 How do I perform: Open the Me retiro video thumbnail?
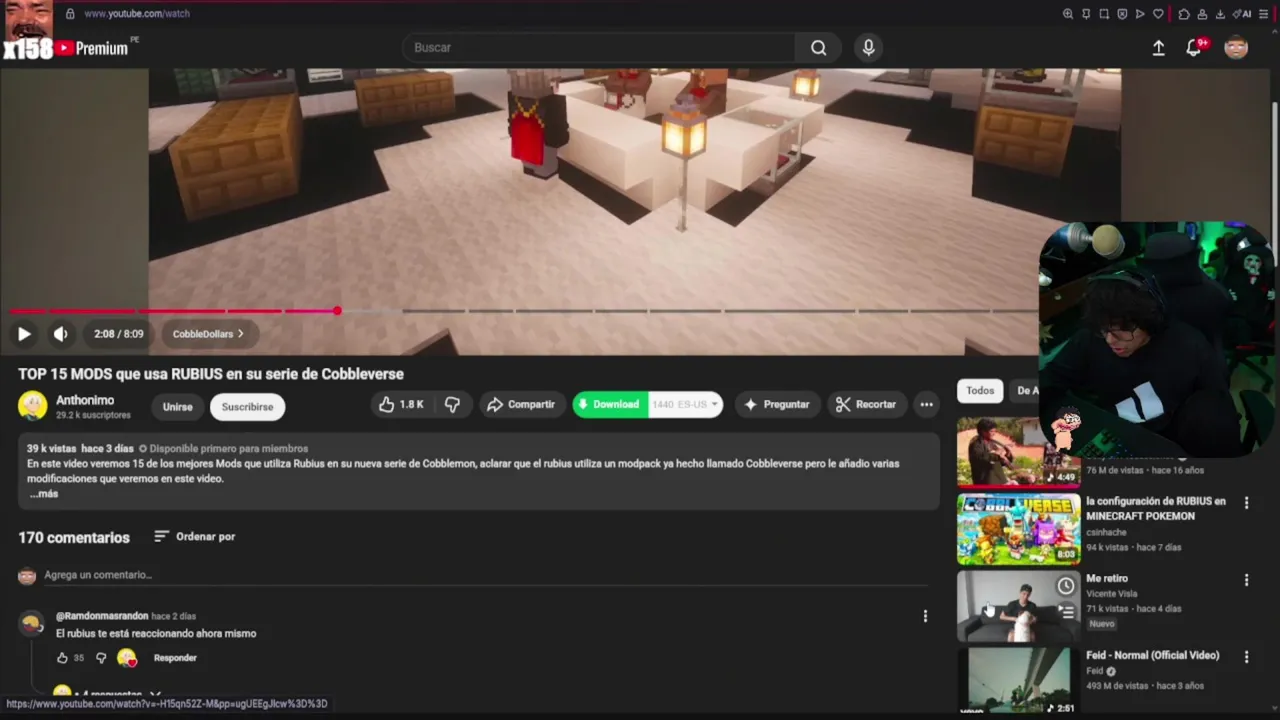pyautogui.click(x=1018, y=606)
